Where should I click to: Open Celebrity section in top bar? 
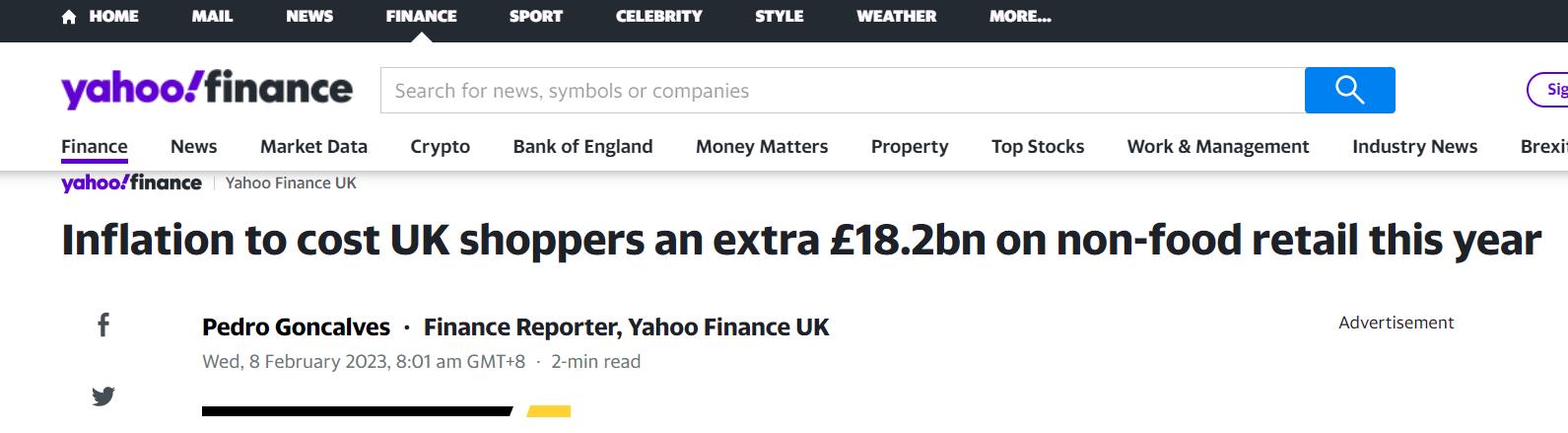click(x=658, y=17)
